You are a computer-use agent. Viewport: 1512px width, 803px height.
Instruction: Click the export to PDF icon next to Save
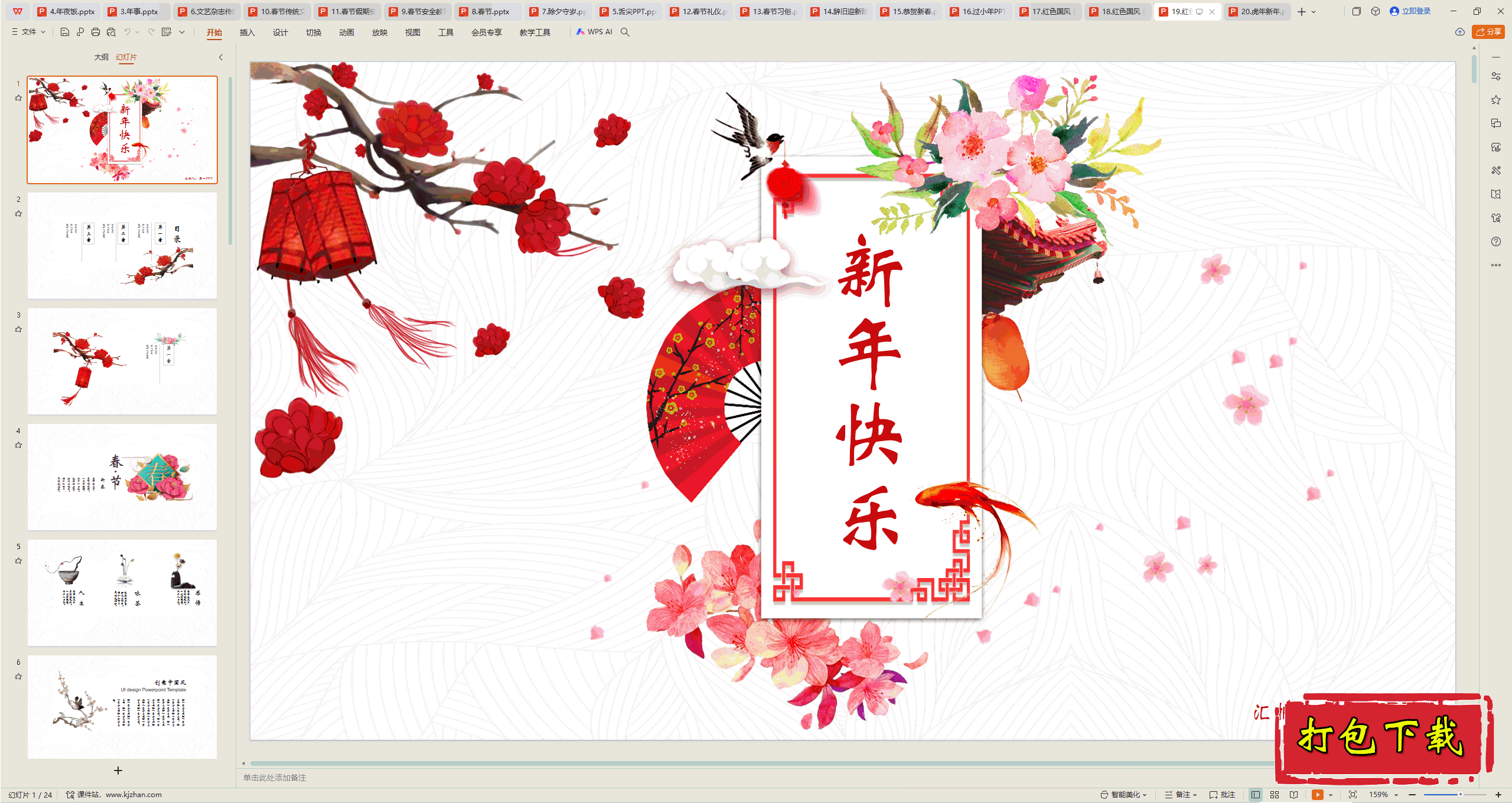pyautogui.click(x=80, y=32)
